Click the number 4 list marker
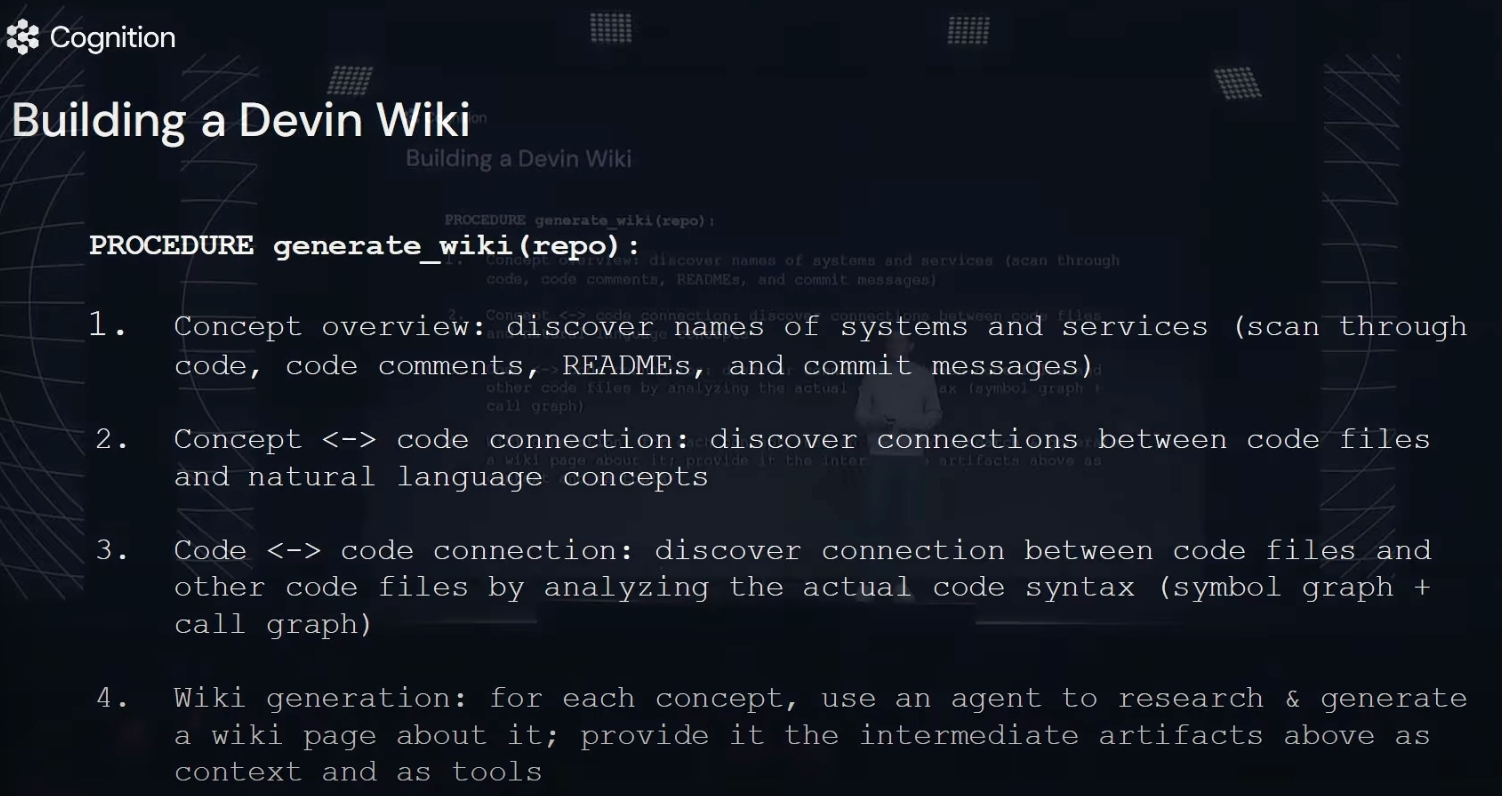The image size is (1502, 796). coord(112,697)
